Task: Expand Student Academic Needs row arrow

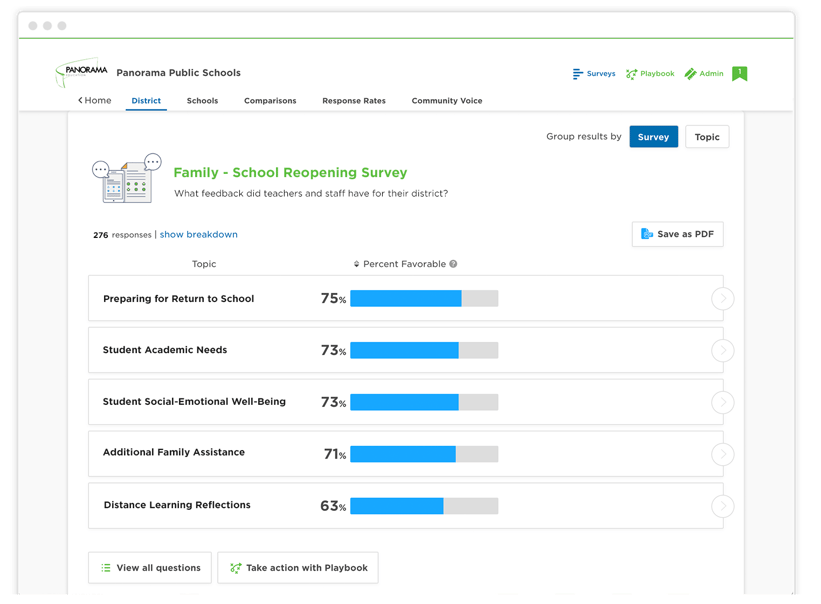Action: (722, 350)
